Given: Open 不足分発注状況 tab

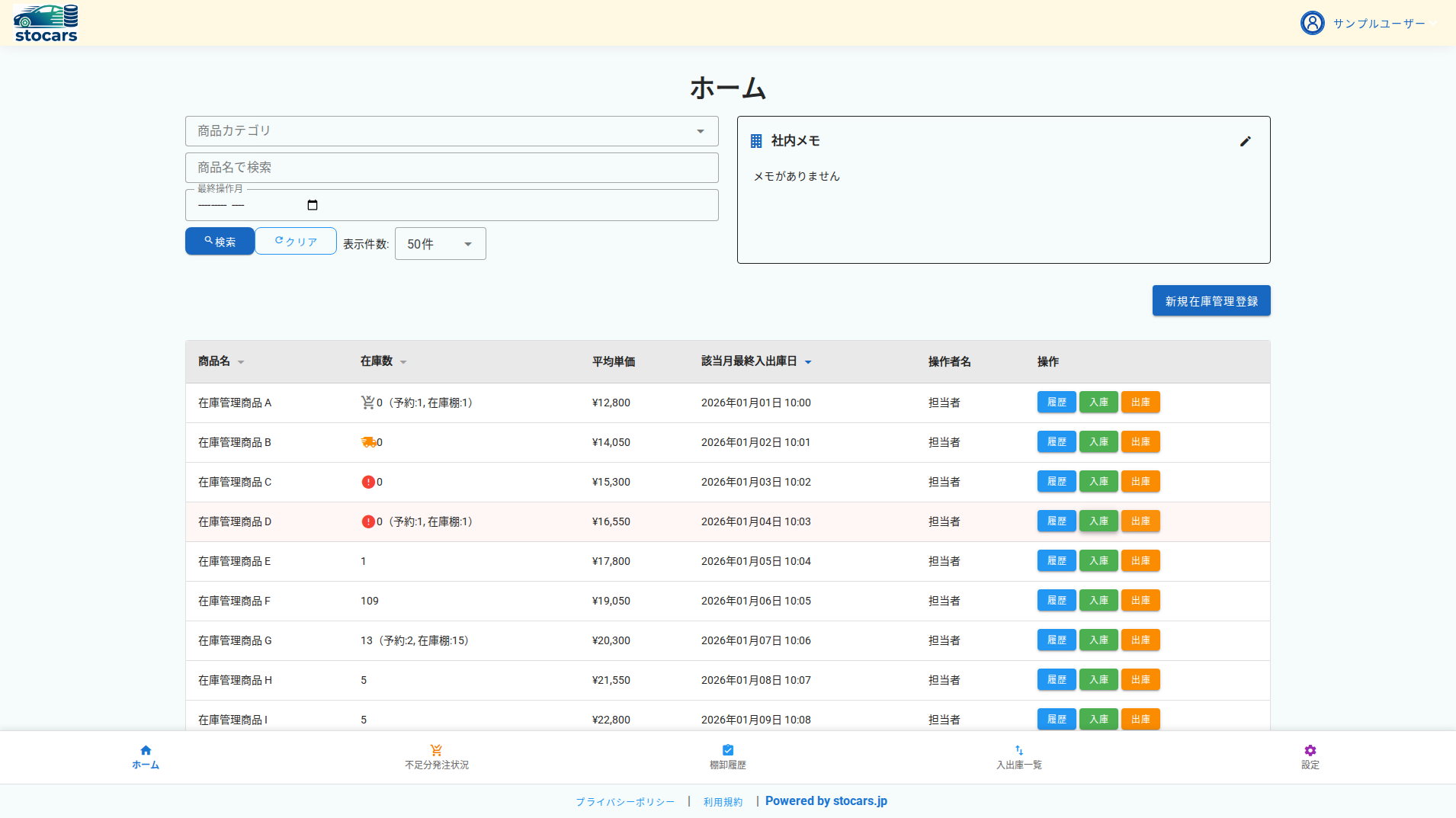Looking at the screenshot, I should coord(437,757).
